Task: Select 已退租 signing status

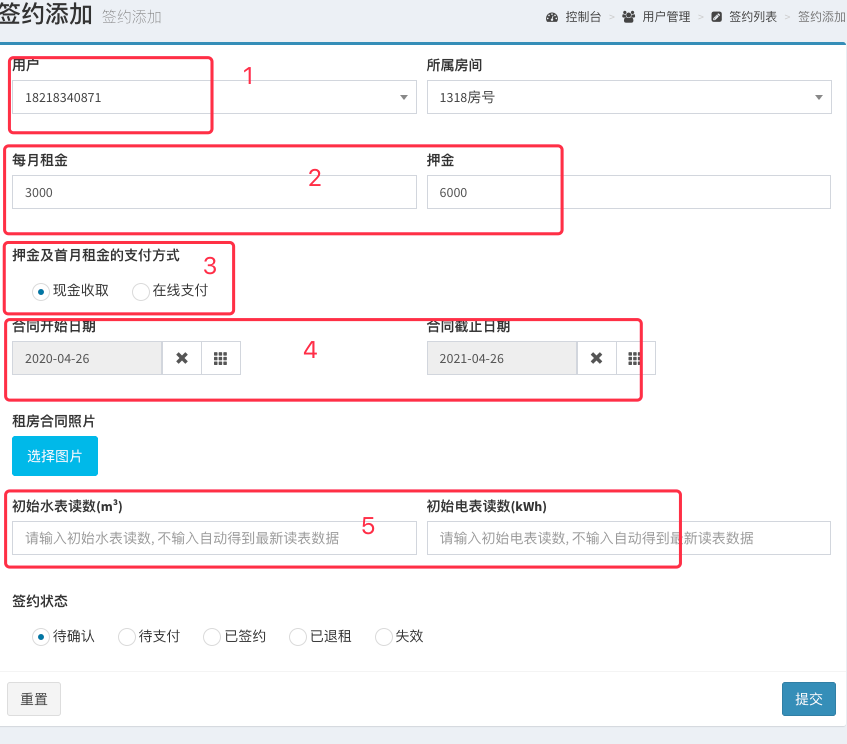Action: (298, 637)
